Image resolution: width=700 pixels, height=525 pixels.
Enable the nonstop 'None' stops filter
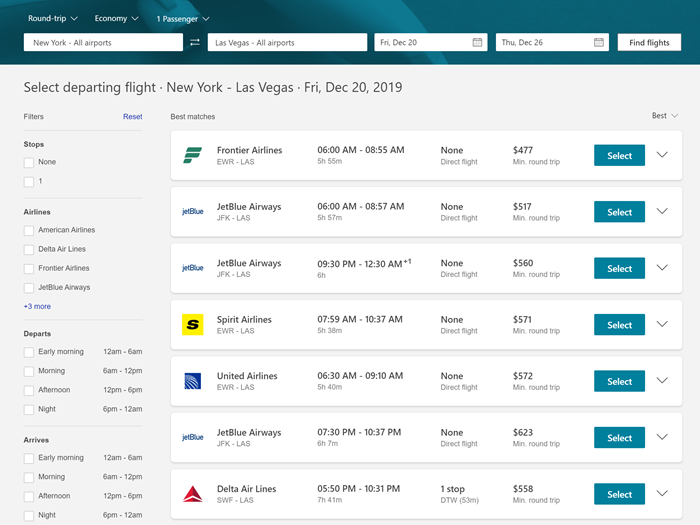[x=29, y=163]
